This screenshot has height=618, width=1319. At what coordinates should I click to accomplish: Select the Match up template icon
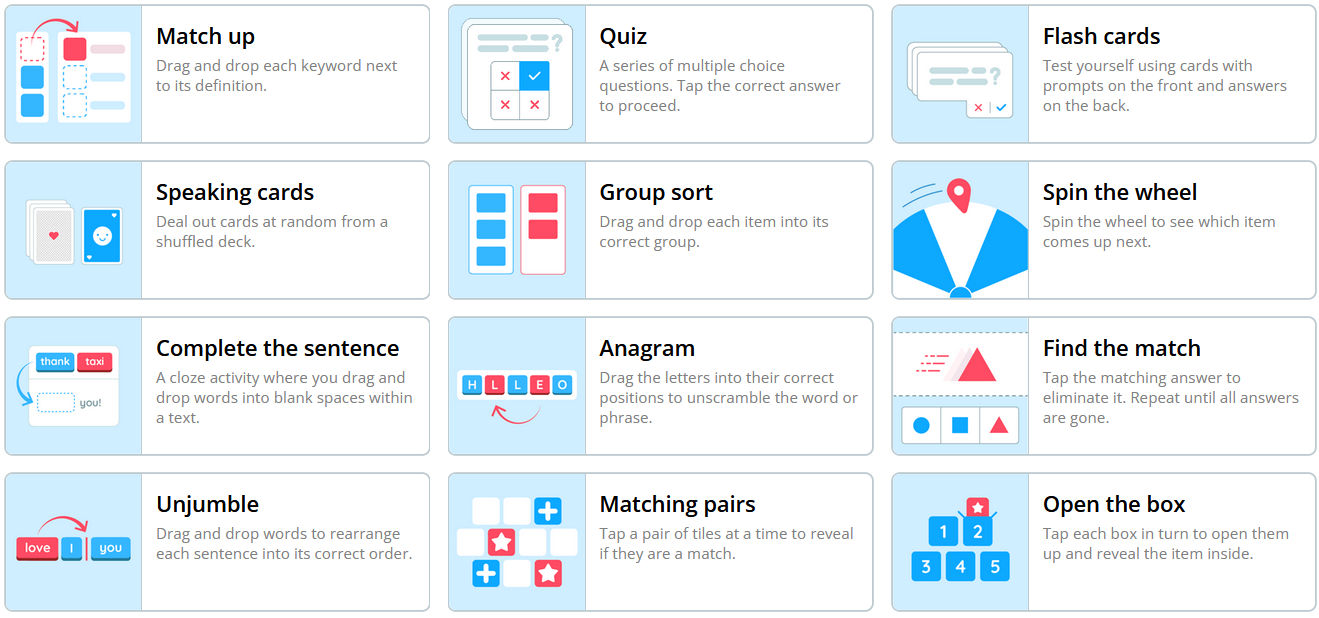coord(73,74)
